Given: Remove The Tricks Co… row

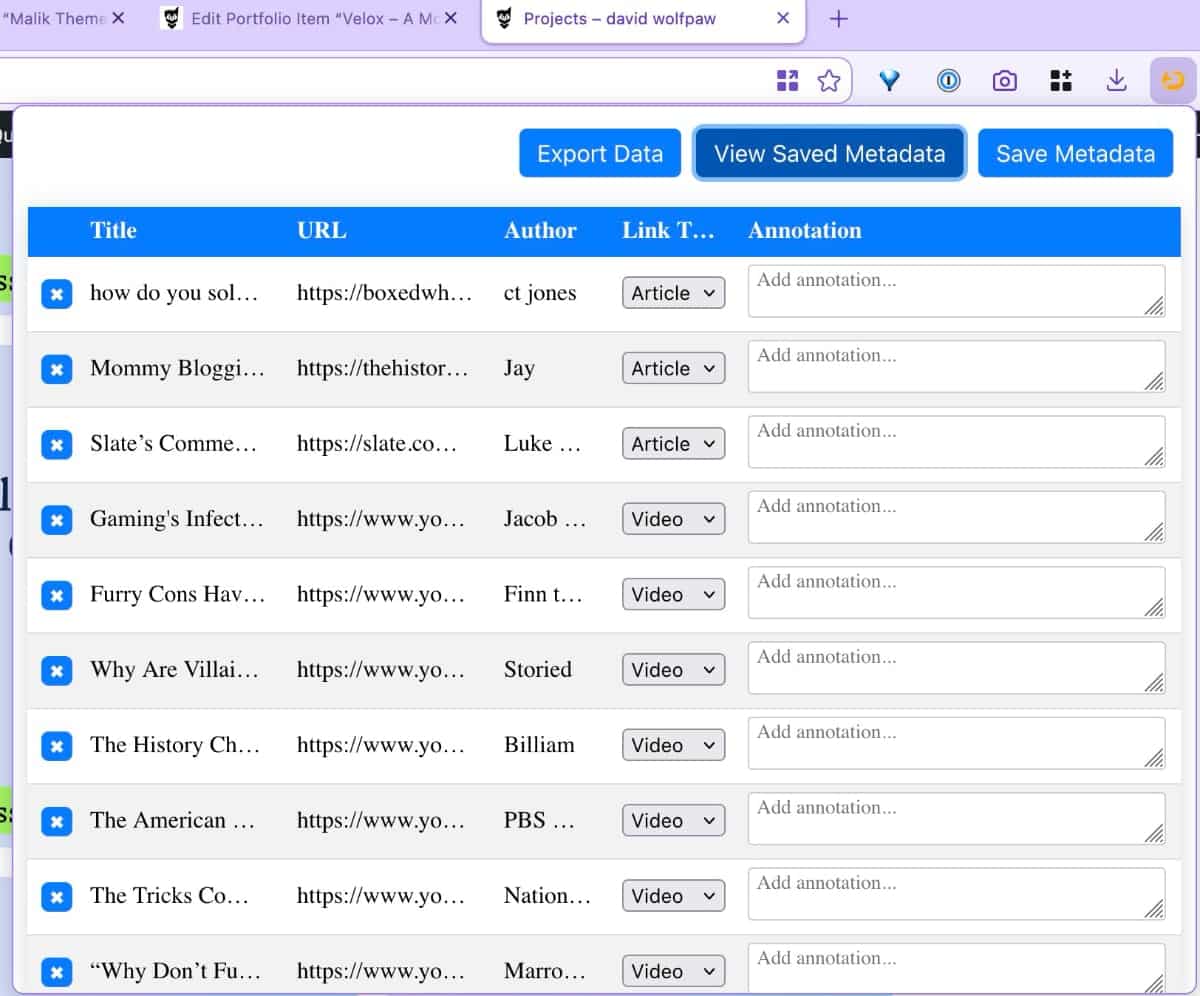Looking at the screenshot, I should [x=57, y=897].
